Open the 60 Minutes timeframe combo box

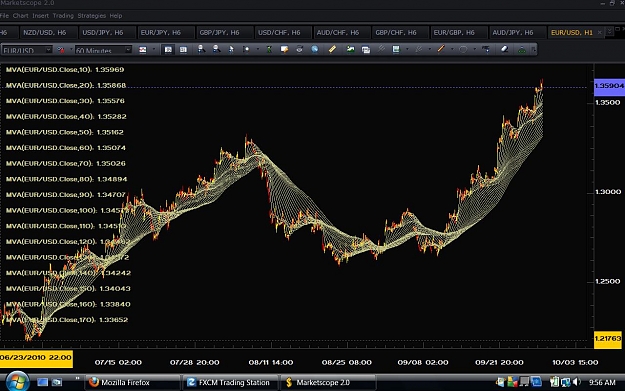click(x=103, y=50)
